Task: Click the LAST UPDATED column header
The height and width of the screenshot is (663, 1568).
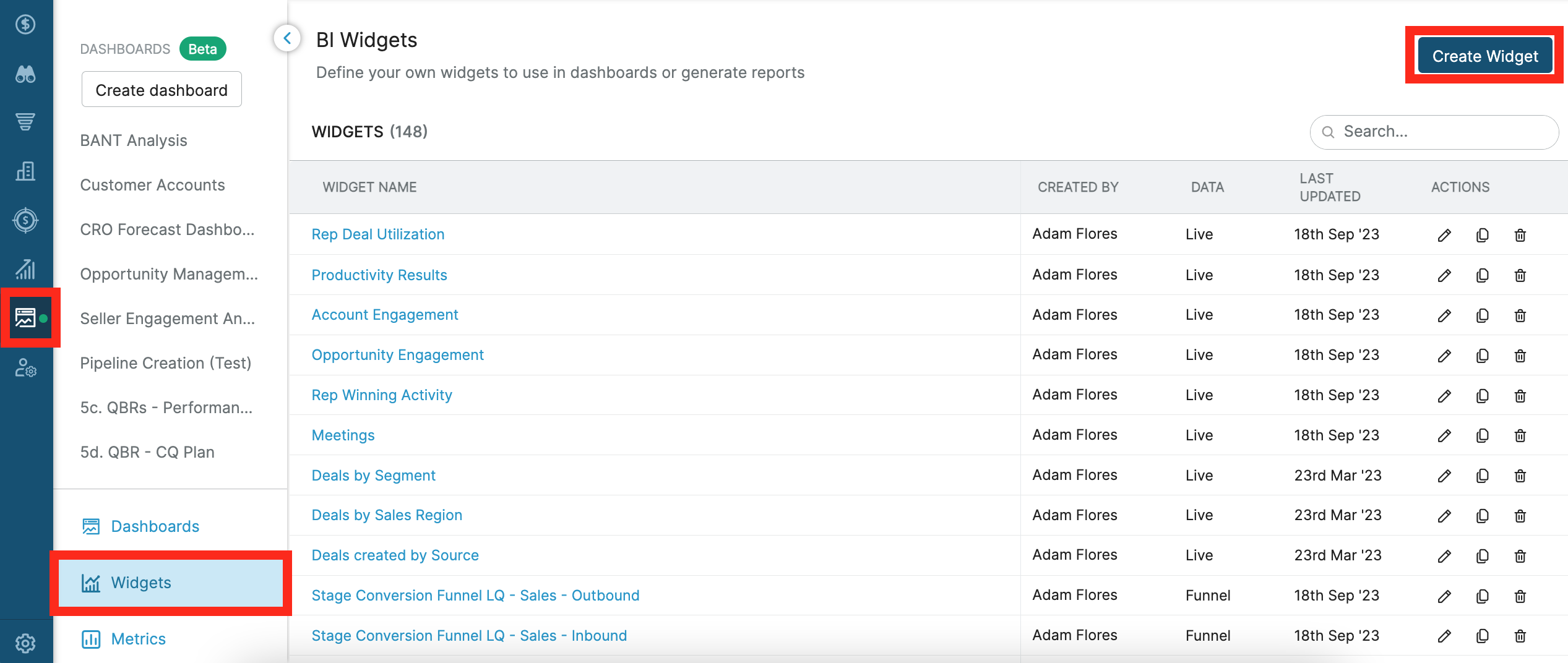Action: click(x=1330, y=187)
